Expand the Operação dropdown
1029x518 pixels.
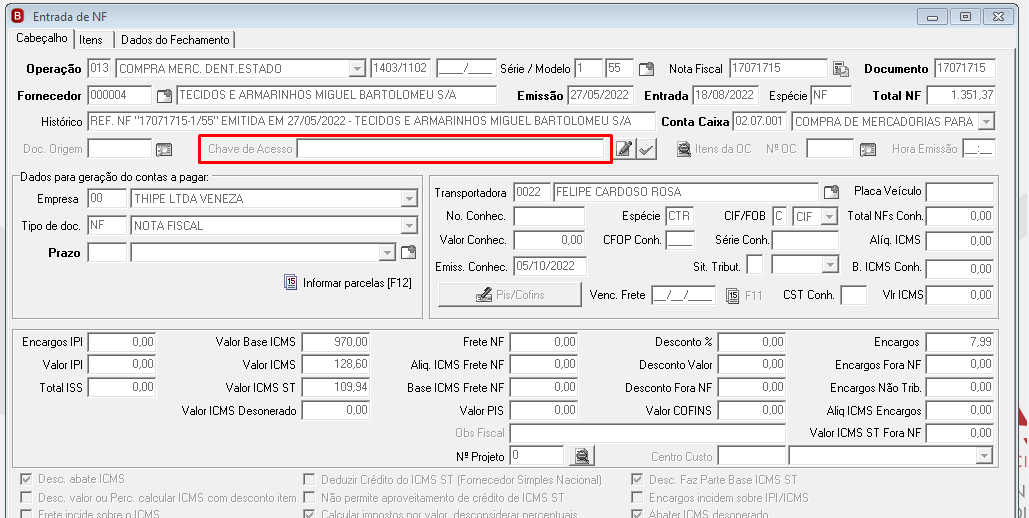pos(357,69)
